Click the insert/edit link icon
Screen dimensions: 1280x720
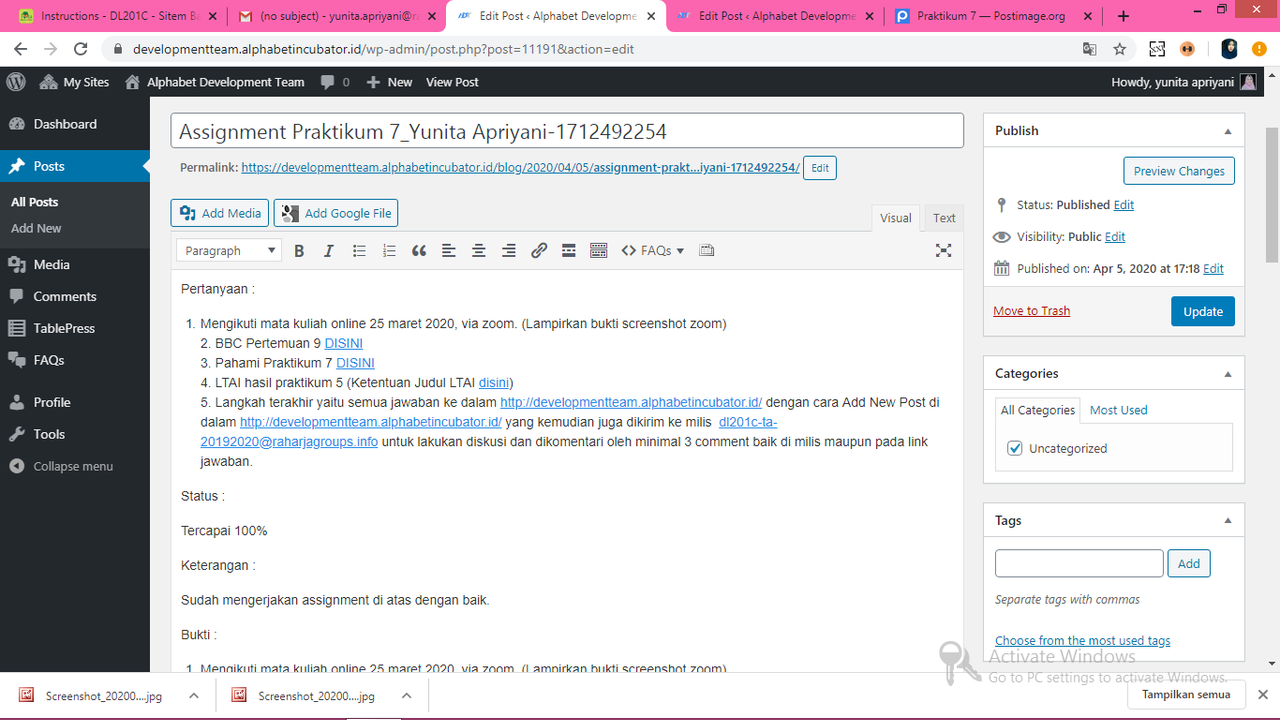pos(539,251)
